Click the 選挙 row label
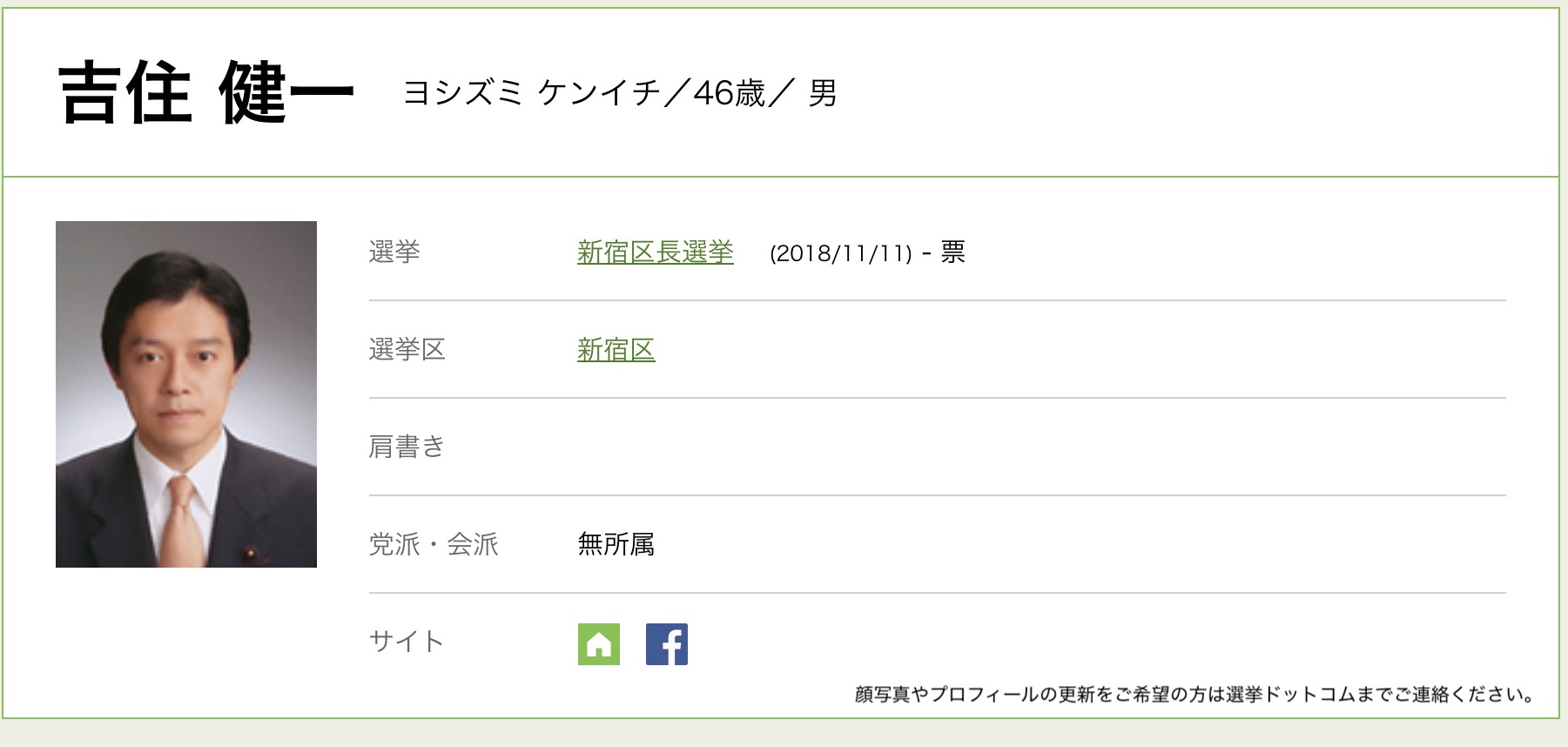Image resolution: width=1568 pixels, height=747 pixels. click(x=394, y=252)
